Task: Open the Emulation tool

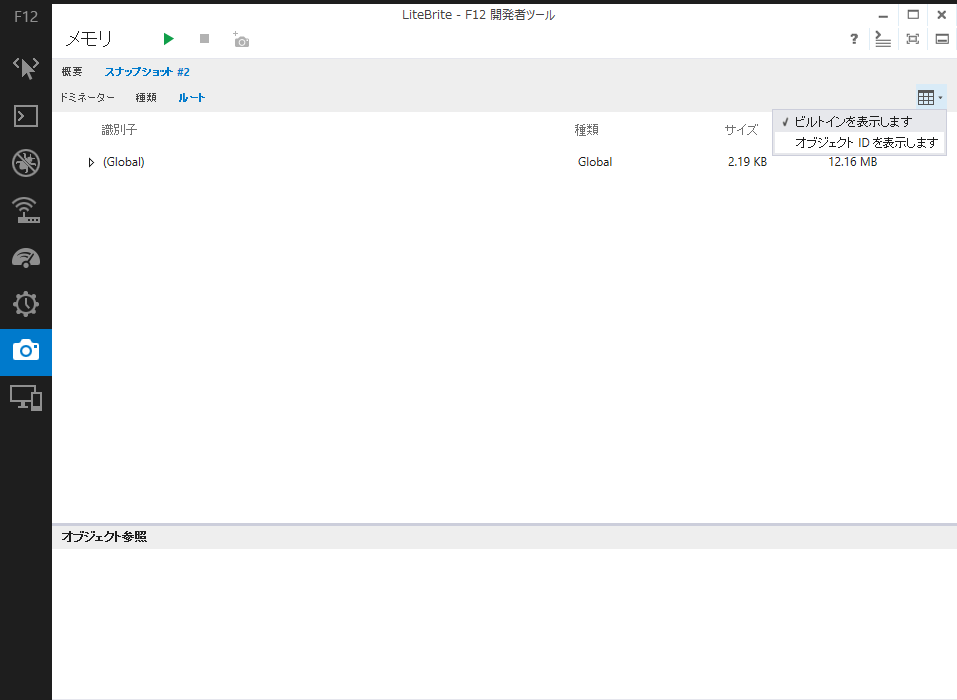Action: pyautogui.click(x=25, y=398)
